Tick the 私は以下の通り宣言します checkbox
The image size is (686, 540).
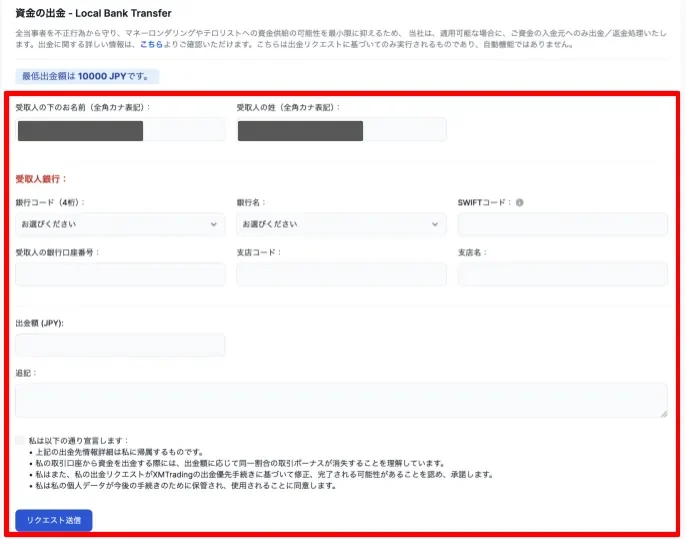coord(20,440)
